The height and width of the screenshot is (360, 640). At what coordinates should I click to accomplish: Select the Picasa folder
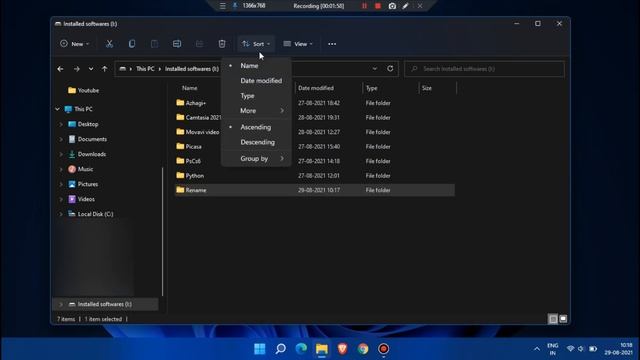[193, 147]
